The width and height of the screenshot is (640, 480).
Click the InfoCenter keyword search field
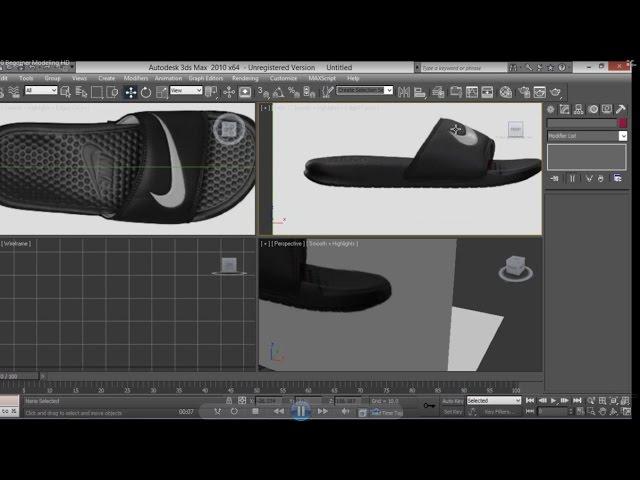pos(462,68)
